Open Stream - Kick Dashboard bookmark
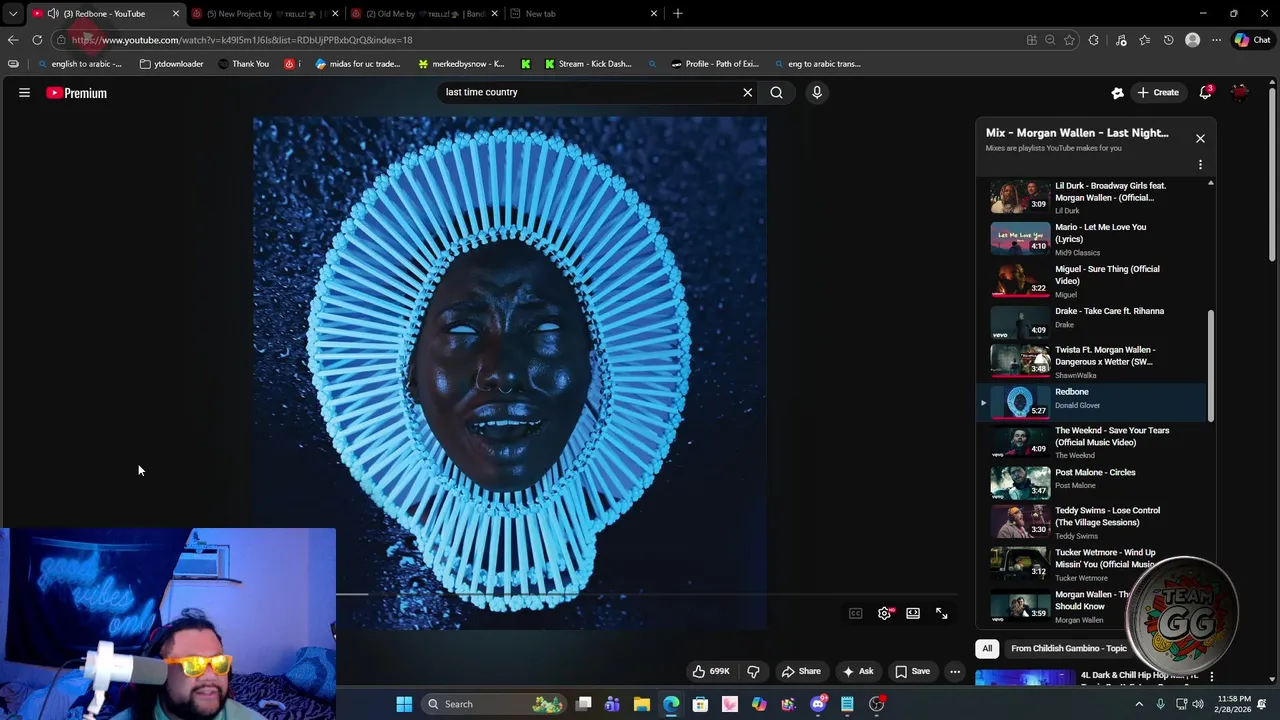The height and width of the screenshot is (720, 1280). click(587, 64)
